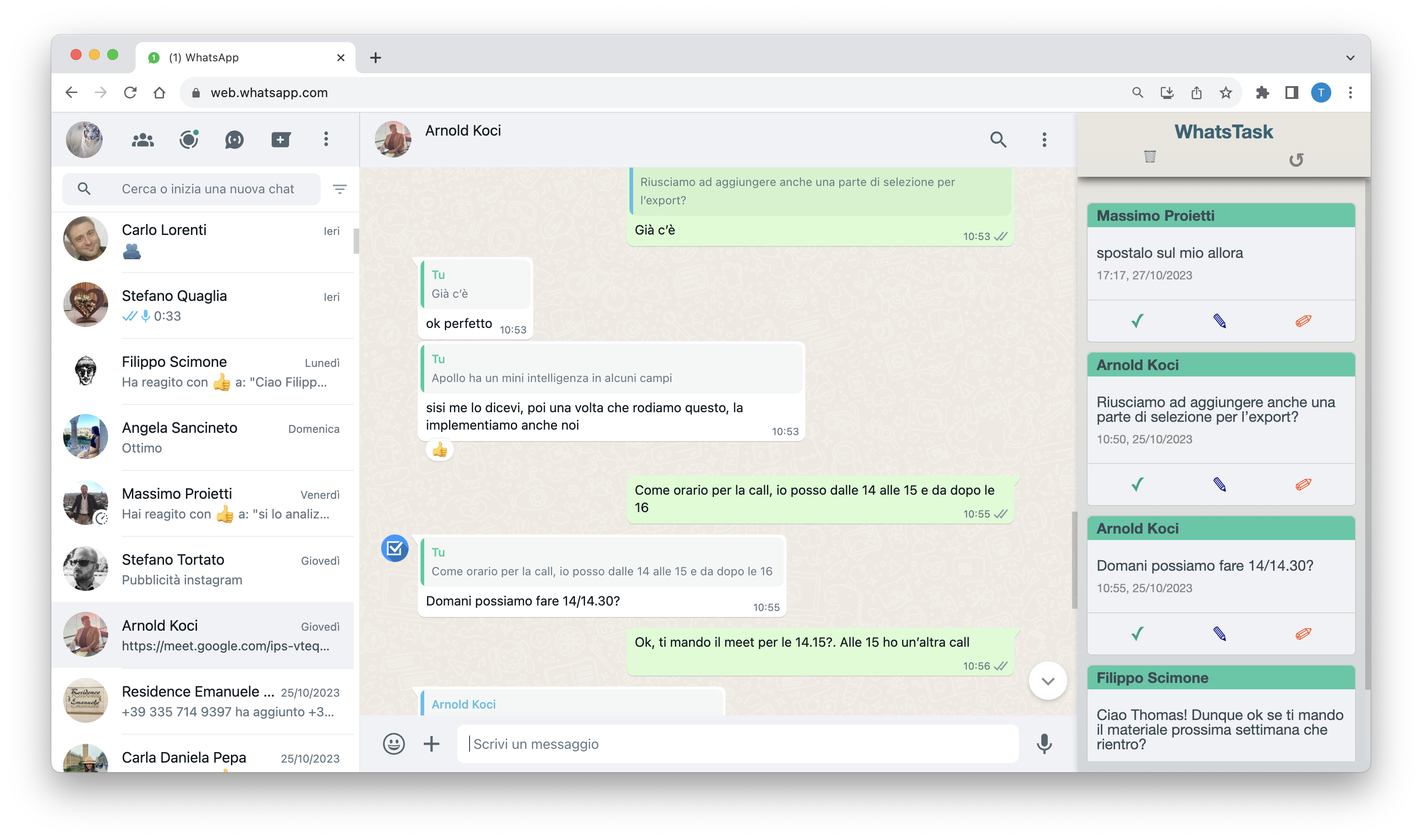This screenshot has width=1422, height=840.
Task: Click the thumbs-up reaction under the message
Action: pos(440,451)
